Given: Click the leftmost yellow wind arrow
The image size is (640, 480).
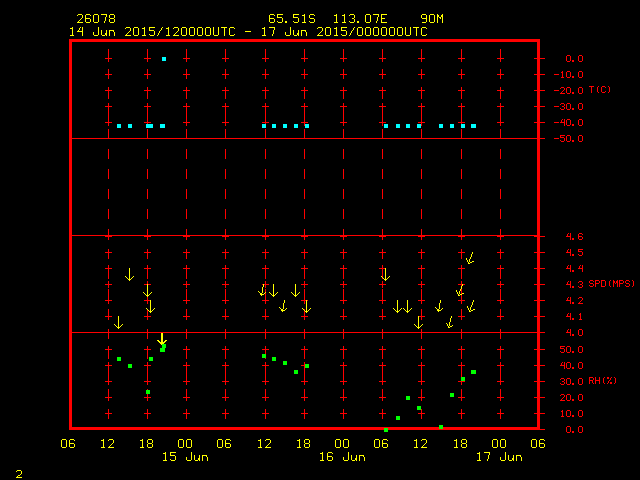Looking at the screenshot, I should (118, 322).
